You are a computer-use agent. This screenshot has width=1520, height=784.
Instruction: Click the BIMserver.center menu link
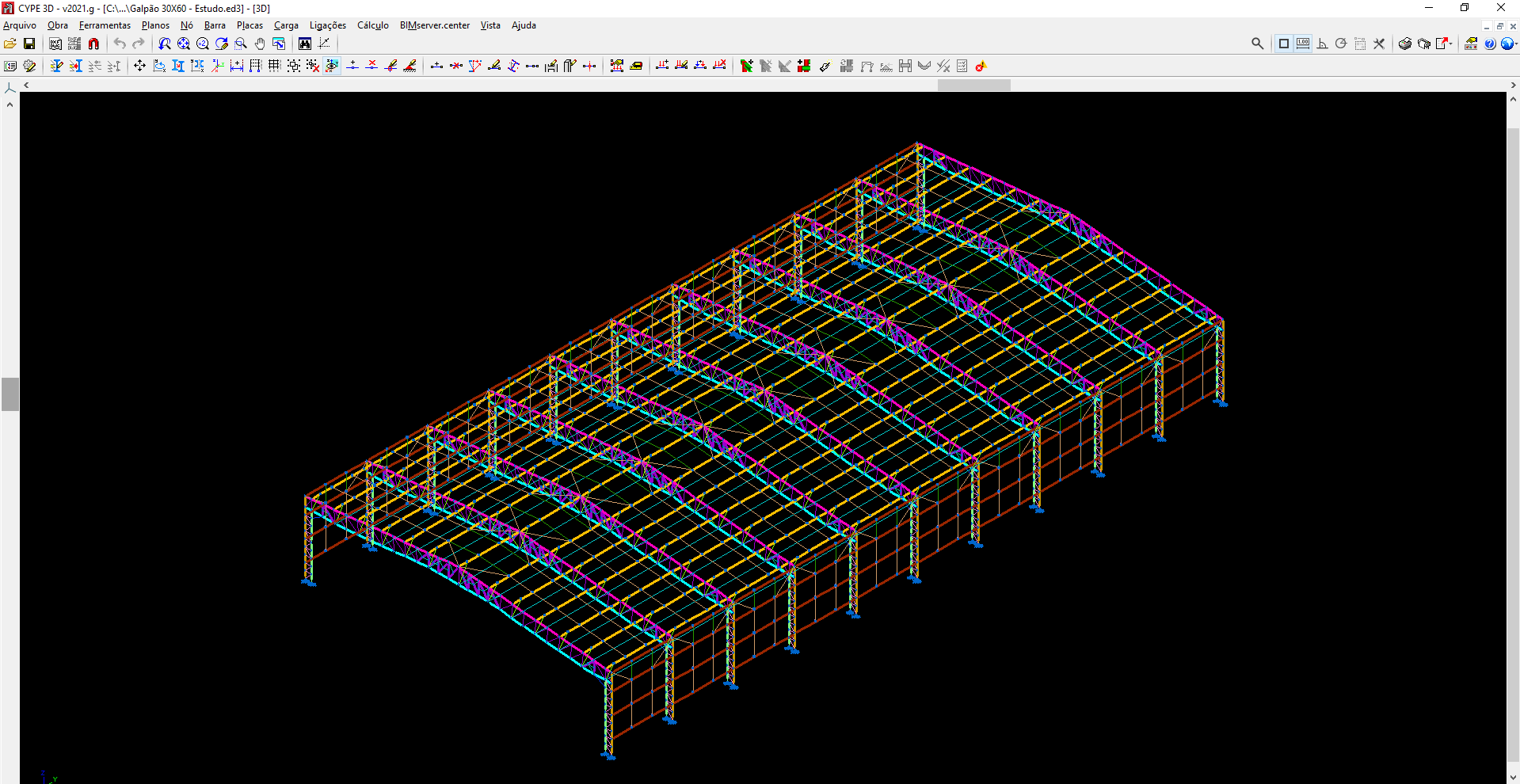[x=434, y=25]
